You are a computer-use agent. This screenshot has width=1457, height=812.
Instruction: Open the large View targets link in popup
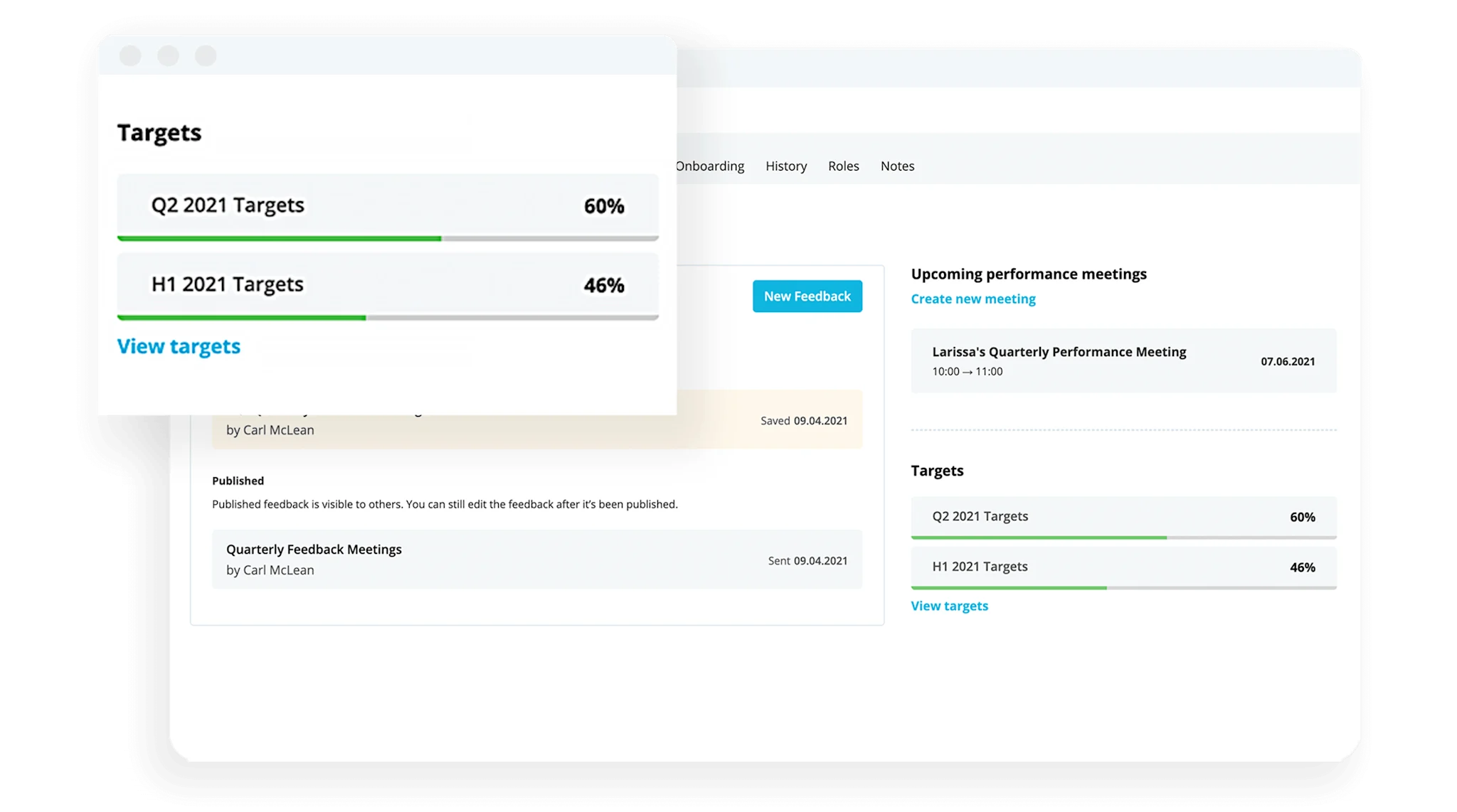(179, 346)
